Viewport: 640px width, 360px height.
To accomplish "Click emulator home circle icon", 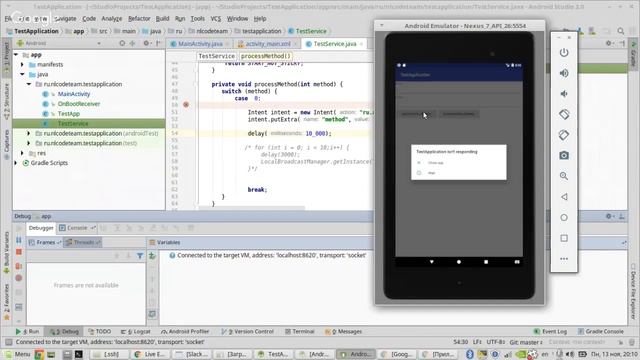I will coord(564,218).
